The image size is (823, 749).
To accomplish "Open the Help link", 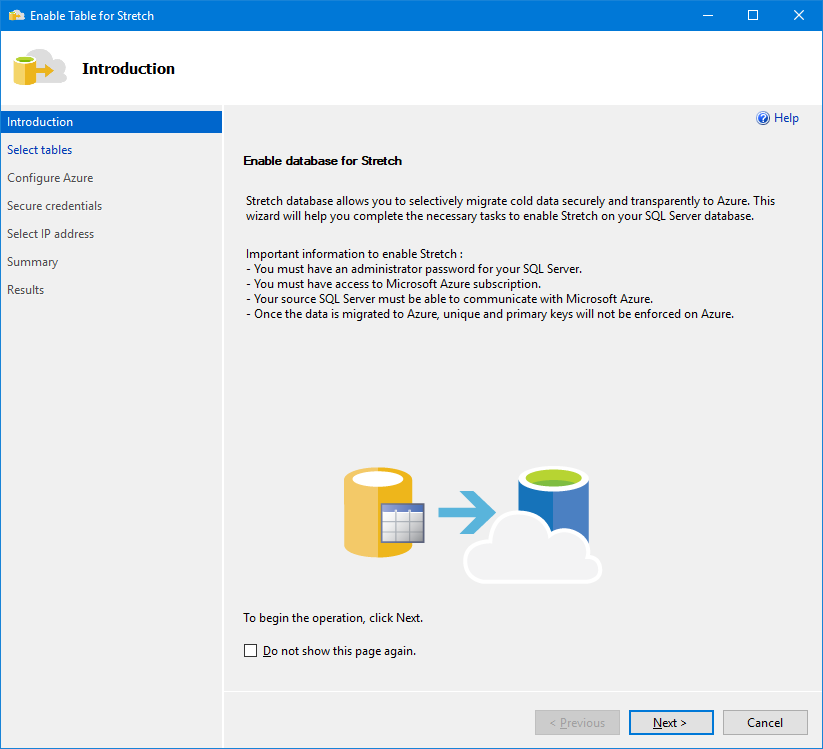I will [x=786, y=118].
